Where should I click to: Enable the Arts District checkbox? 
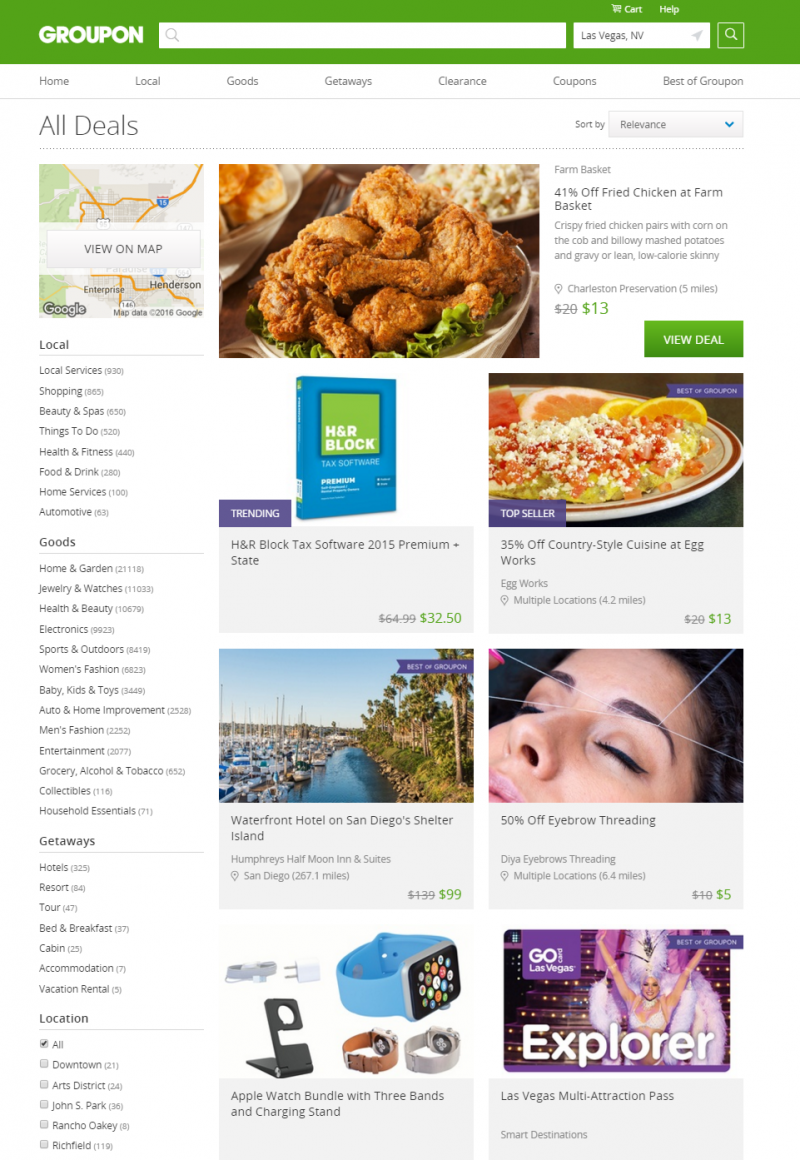pyautogui.click(x=44, y=1085)
